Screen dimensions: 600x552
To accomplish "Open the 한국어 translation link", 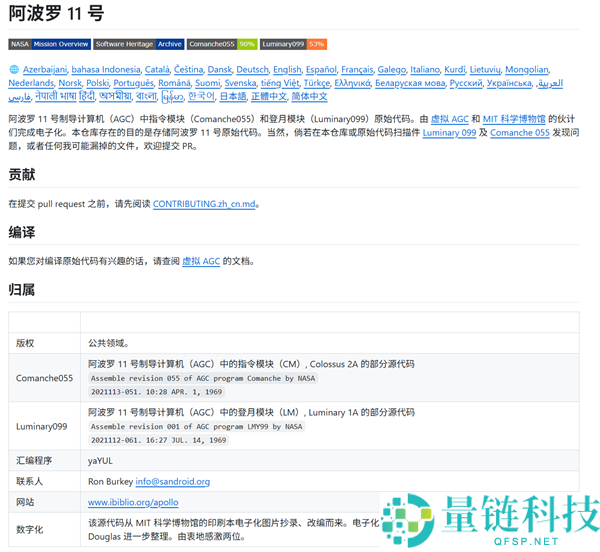I will (201, 96).
